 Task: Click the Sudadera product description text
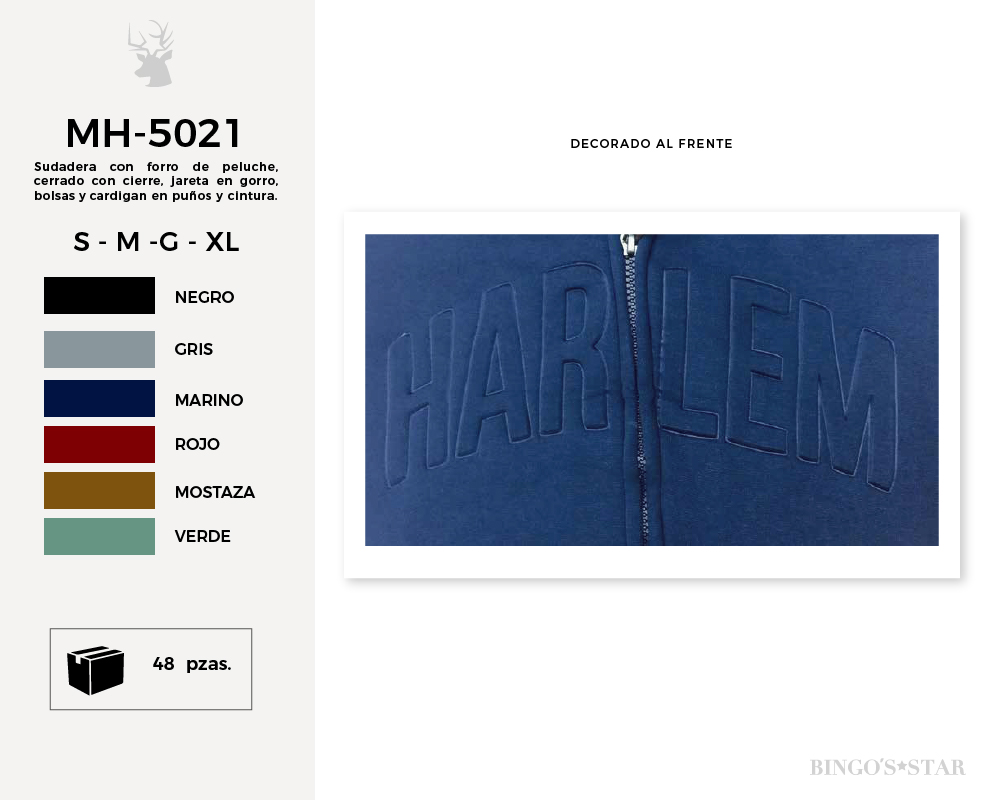click(x=156, y=181)
